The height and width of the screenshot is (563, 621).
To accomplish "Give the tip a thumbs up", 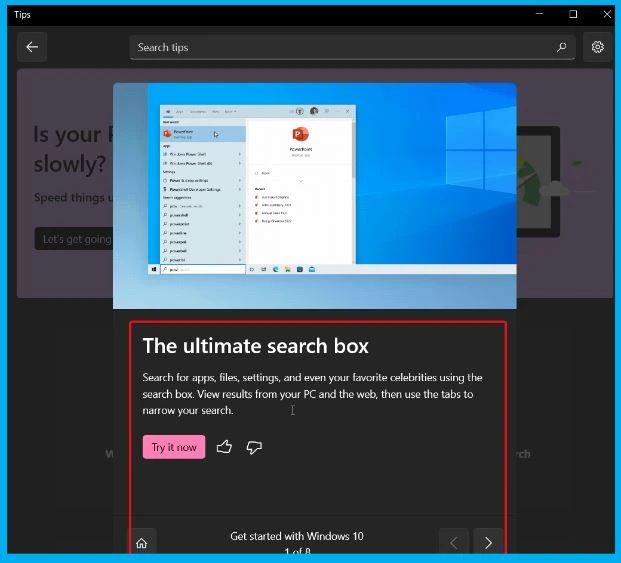I will 224,447.
